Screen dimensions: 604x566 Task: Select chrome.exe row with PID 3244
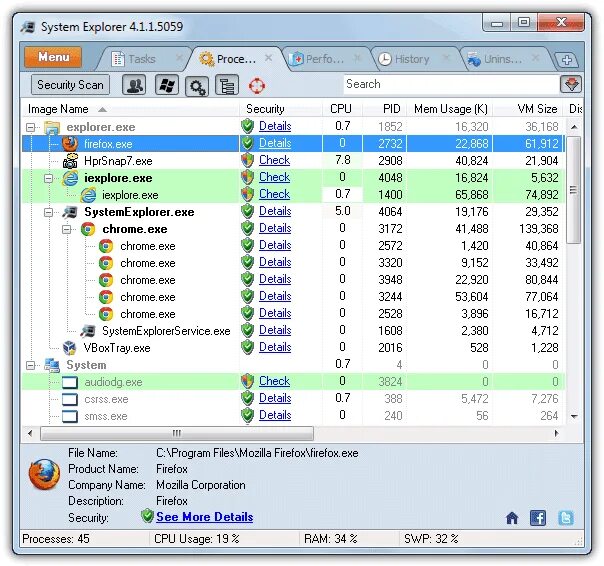[294, 297]
